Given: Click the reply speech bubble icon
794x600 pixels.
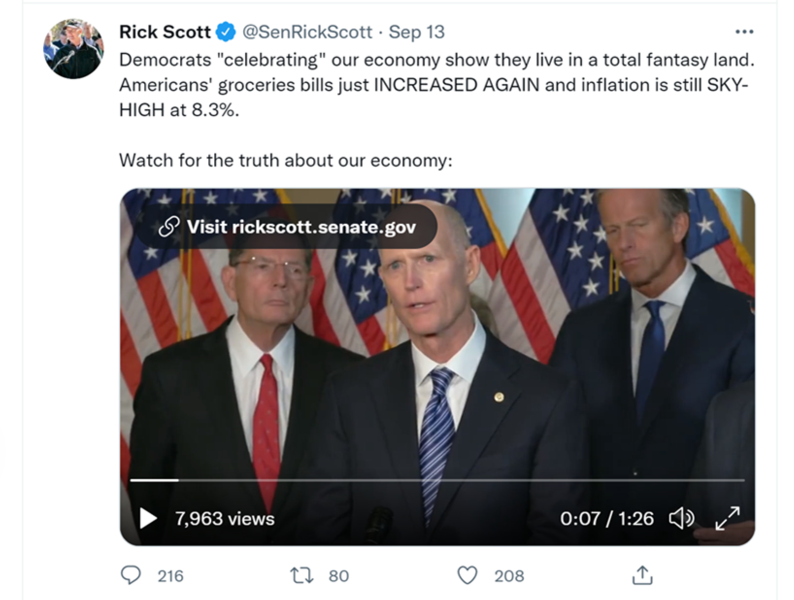Looking at the screenshot, I should click(x=130, y=575).
